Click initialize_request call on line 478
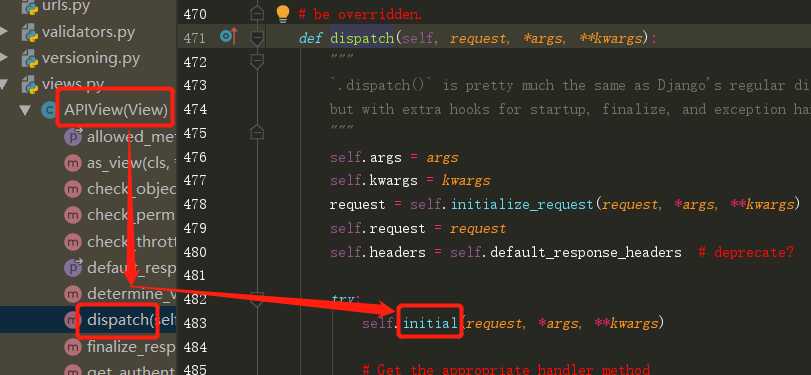The height and width of the screenshot is (375, 811). pyautogui.click(x=522, y=204)
